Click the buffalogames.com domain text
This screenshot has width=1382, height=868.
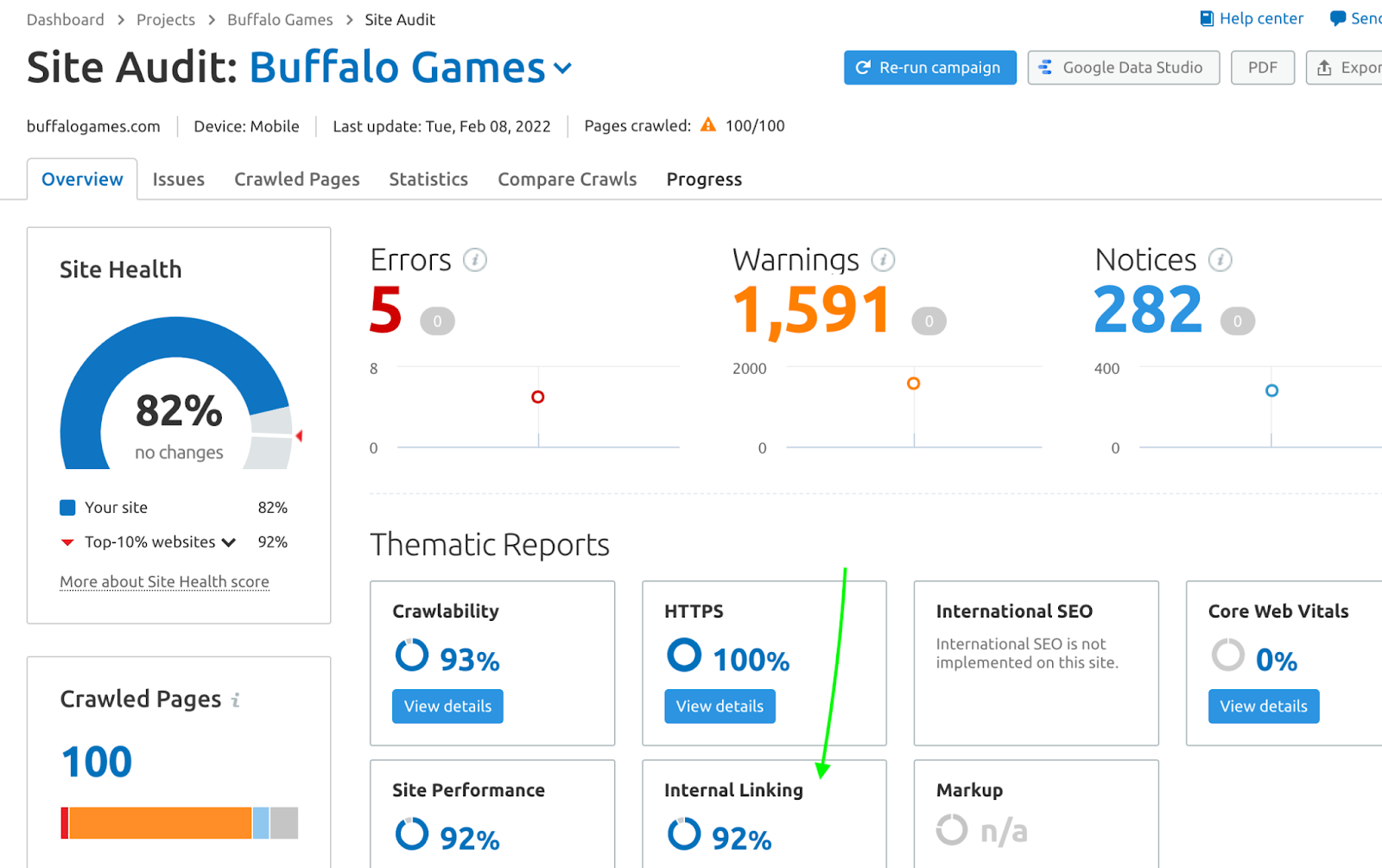click(x=93, y=126)
